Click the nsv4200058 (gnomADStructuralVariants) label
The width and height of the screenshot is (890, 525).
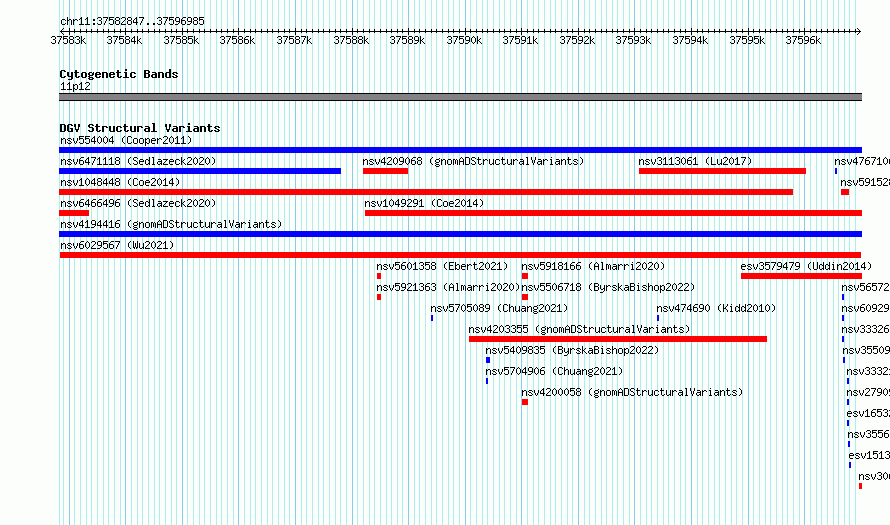pyautogui.click(x=632, y=392)
